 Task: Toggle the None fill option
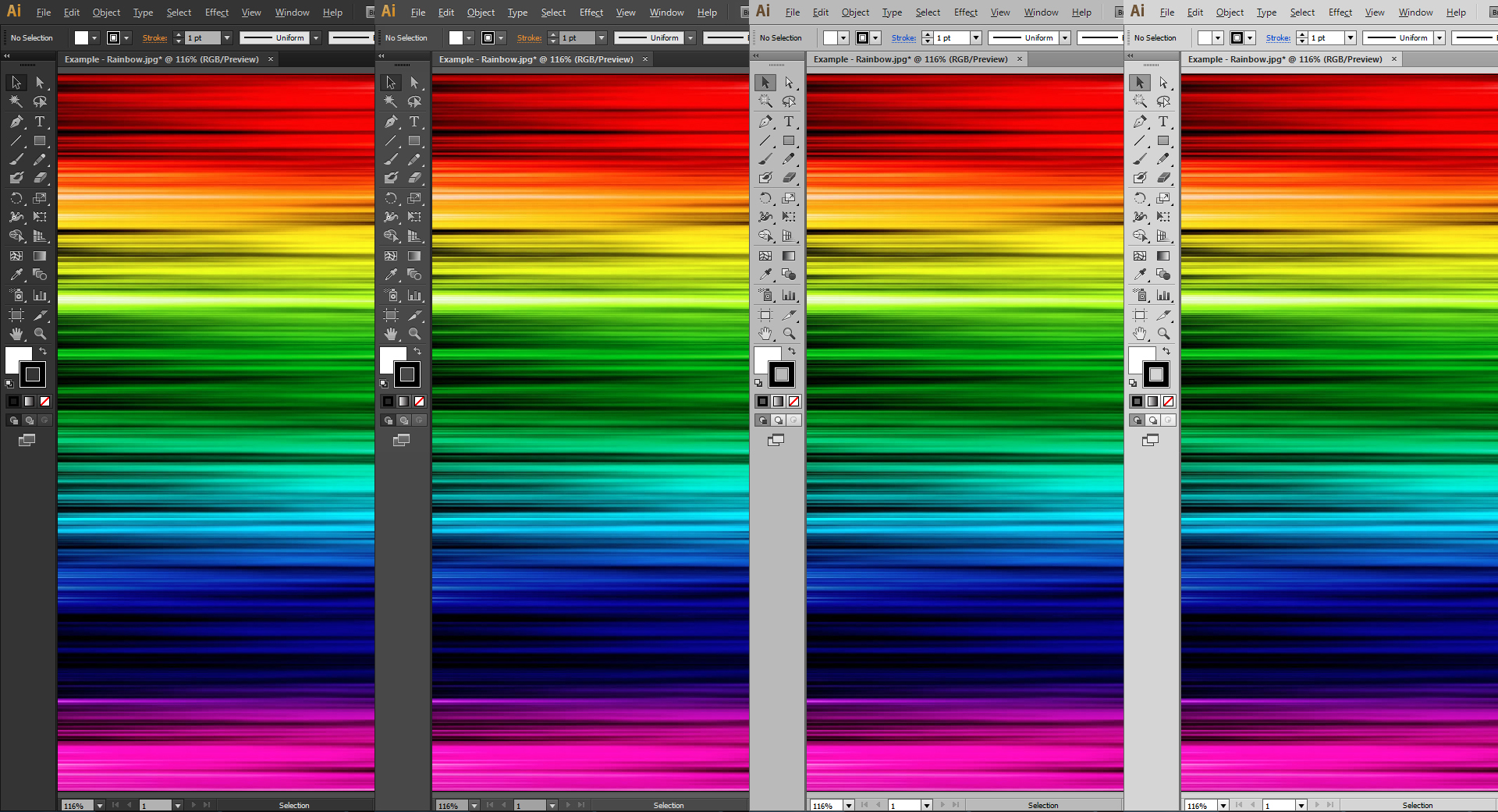click(x=45, y=401)
